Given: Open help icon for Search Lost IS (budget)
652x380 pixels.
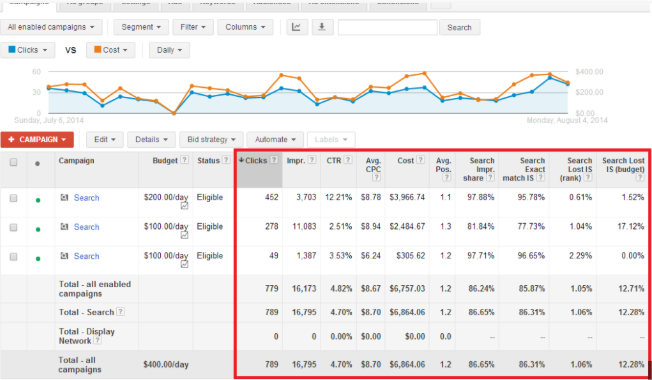Looking at the screenshot, I should pyautogui.click(x=640, y=178).
